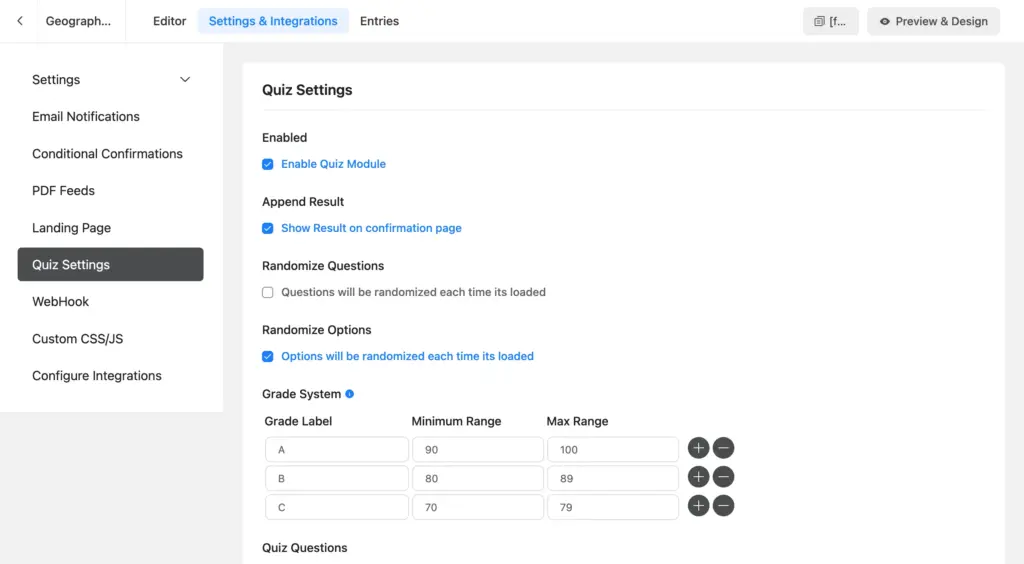Click the eye icon in Preview & Design
Viewport: 1024px width, 564px height.
[x=884, y=22]
